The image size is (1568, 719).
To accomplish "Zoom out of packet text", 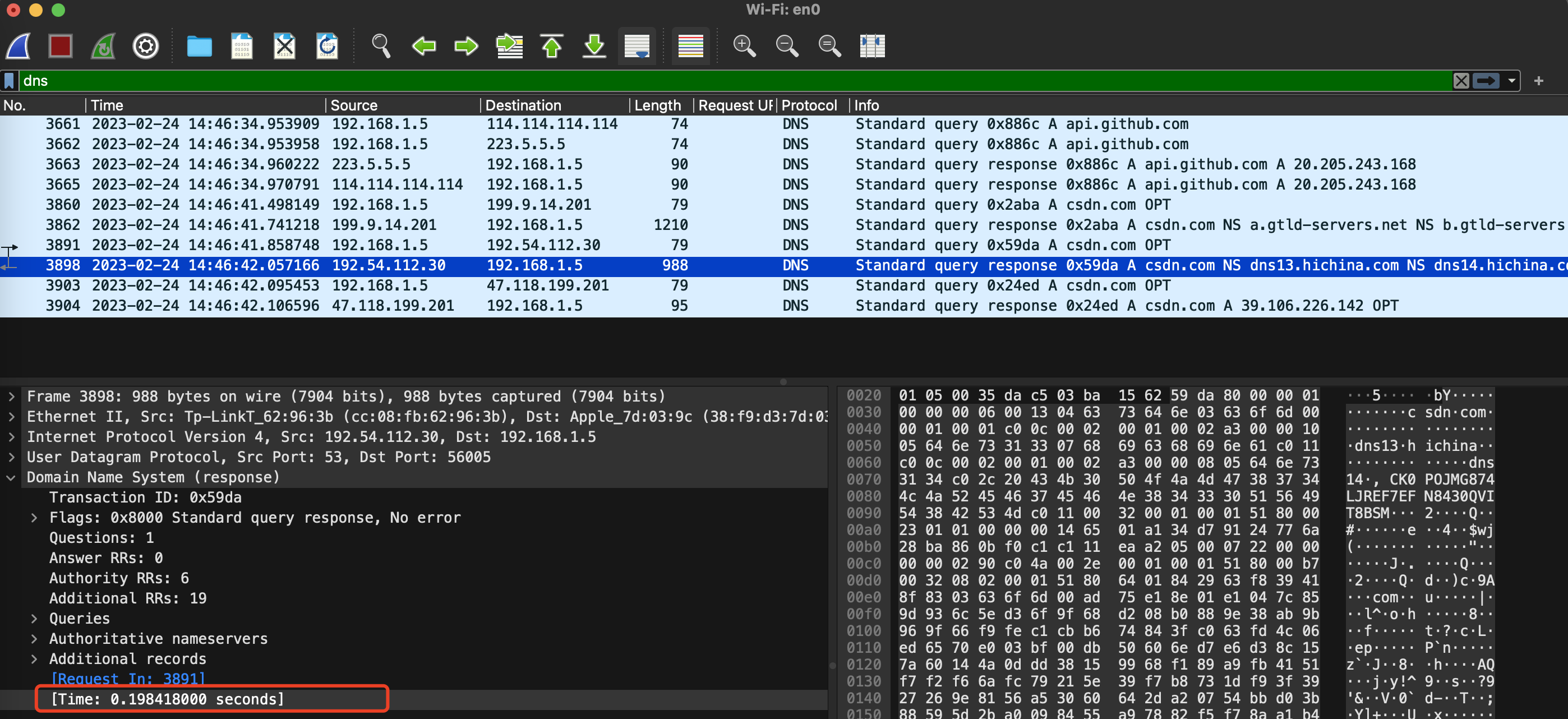I will pyautogui.click(x=786, y=45).
